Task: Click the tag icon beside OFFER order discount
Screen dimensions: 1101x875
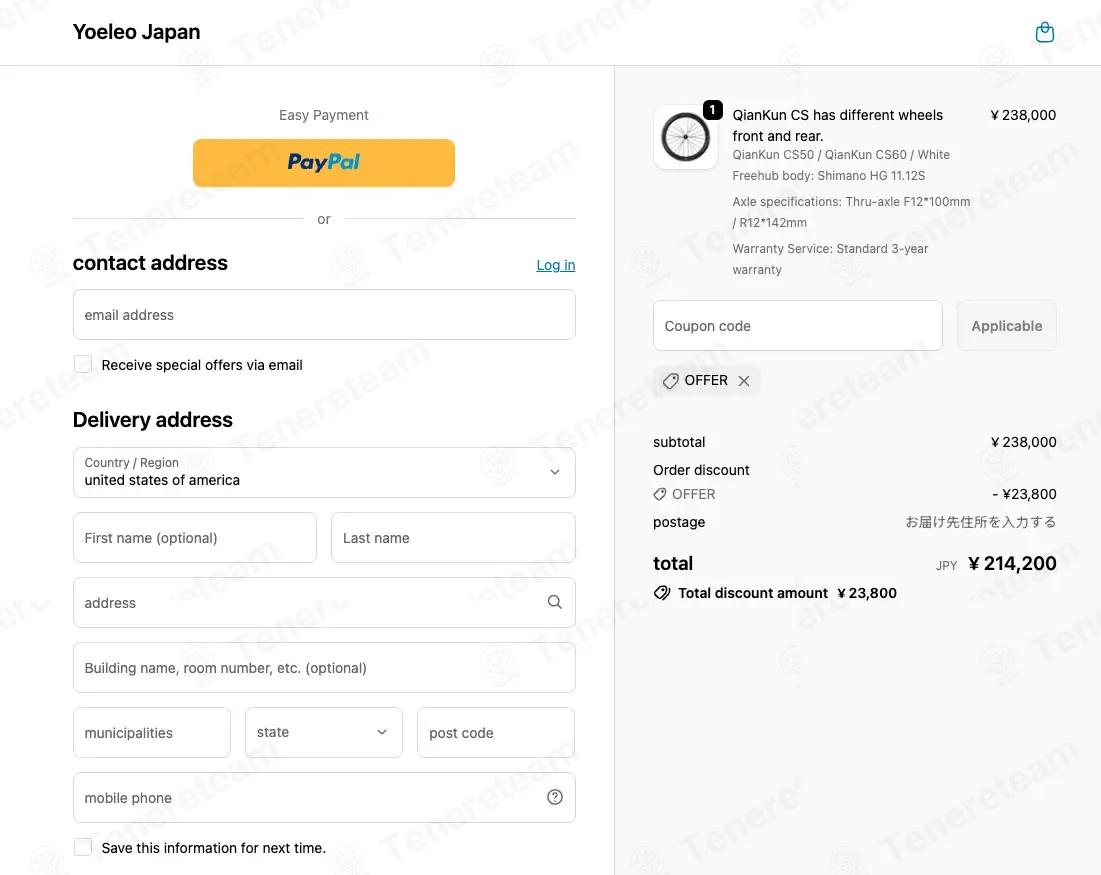Action: click(x=659, y=494)
